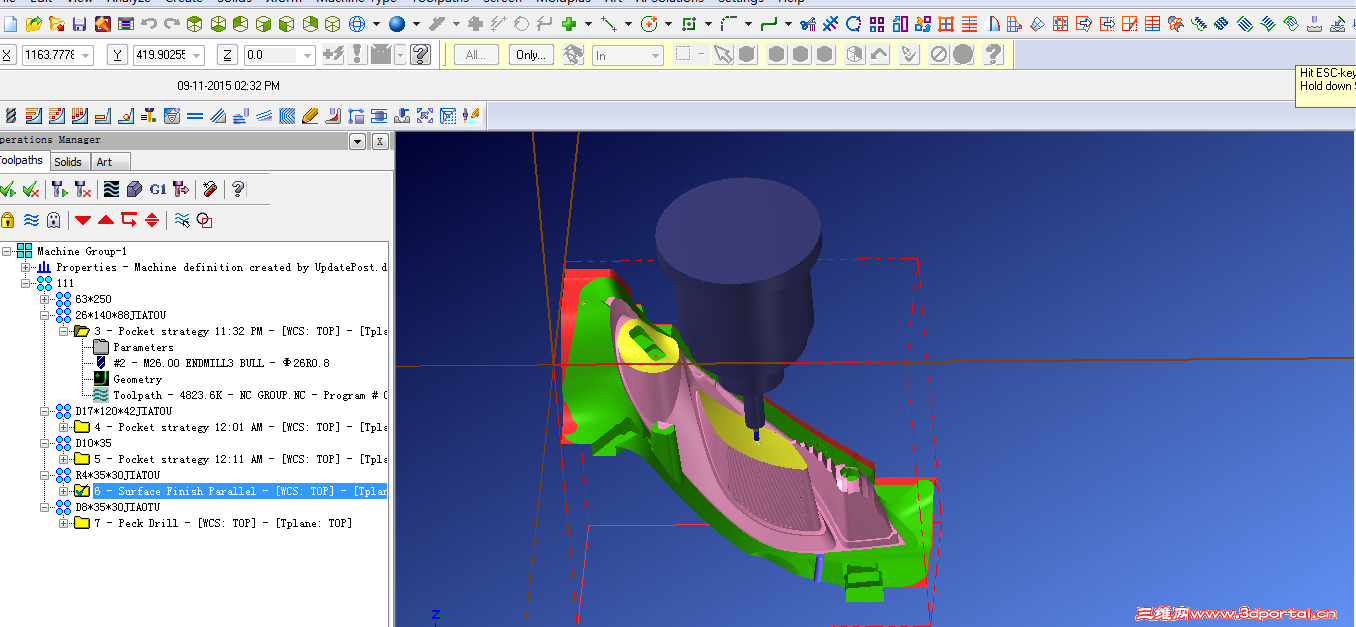This screenshot has height=627, width=1356.
Task: Select the blue sphere shading icon
Action: 397,23
